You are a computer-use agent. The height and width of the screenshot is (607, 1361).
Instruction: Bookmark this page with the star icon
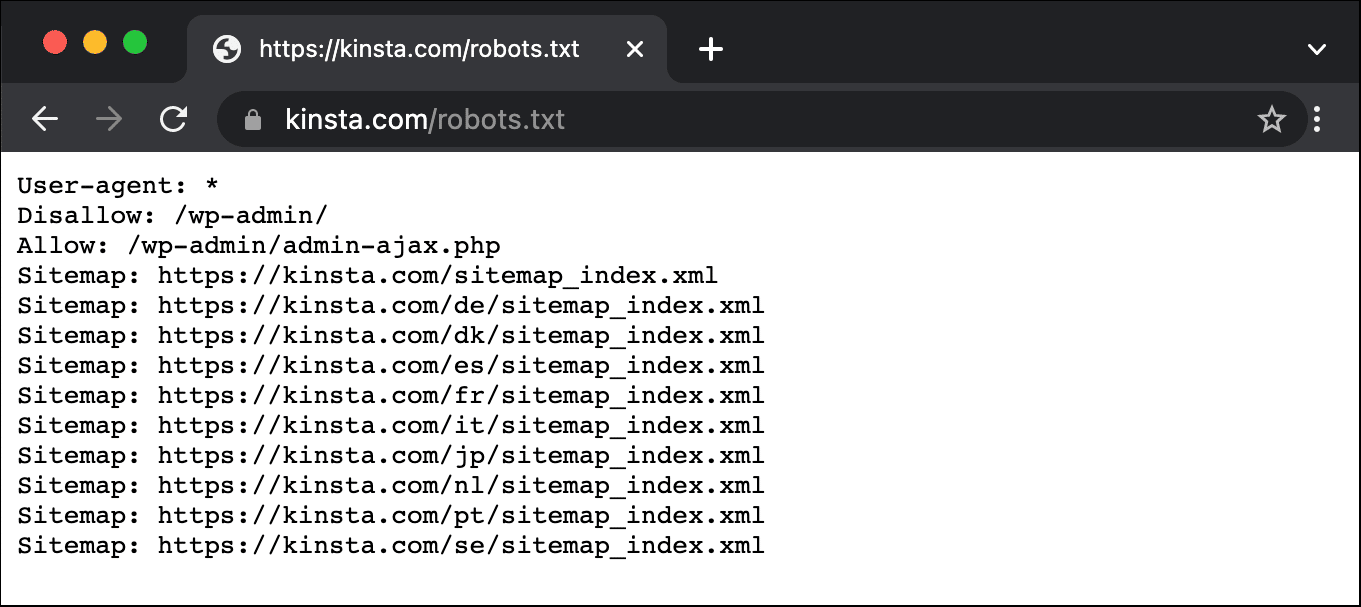click(1271, 118)
